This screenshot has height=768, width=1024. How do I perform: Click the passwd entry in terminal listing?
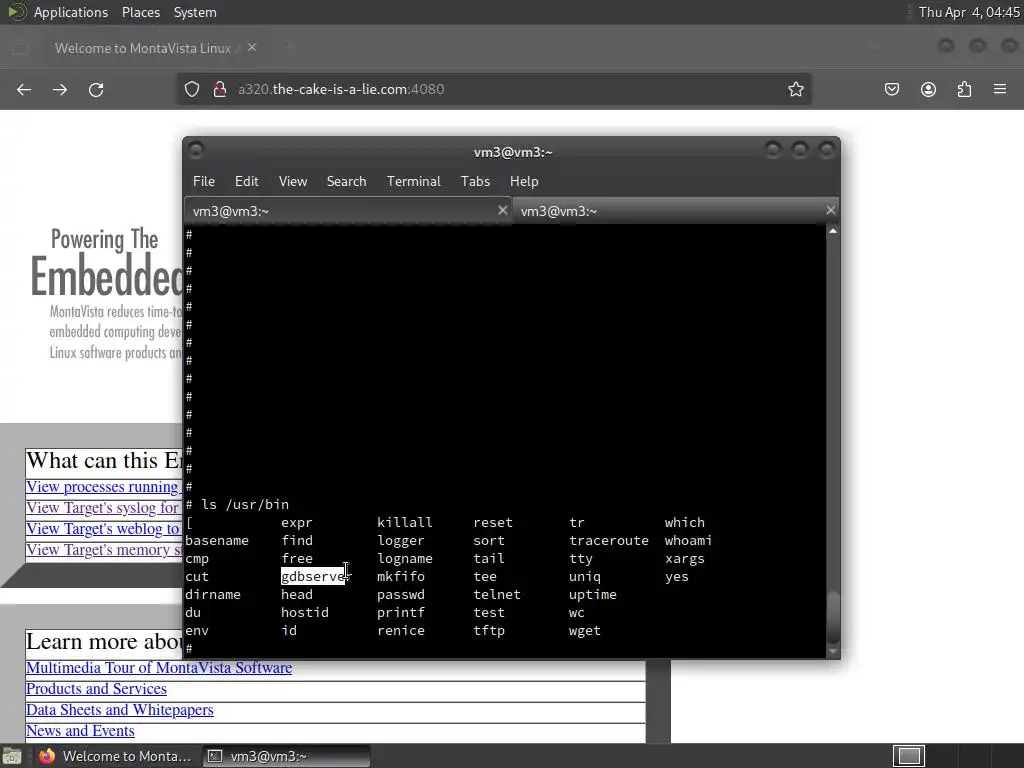coord(401,594)
